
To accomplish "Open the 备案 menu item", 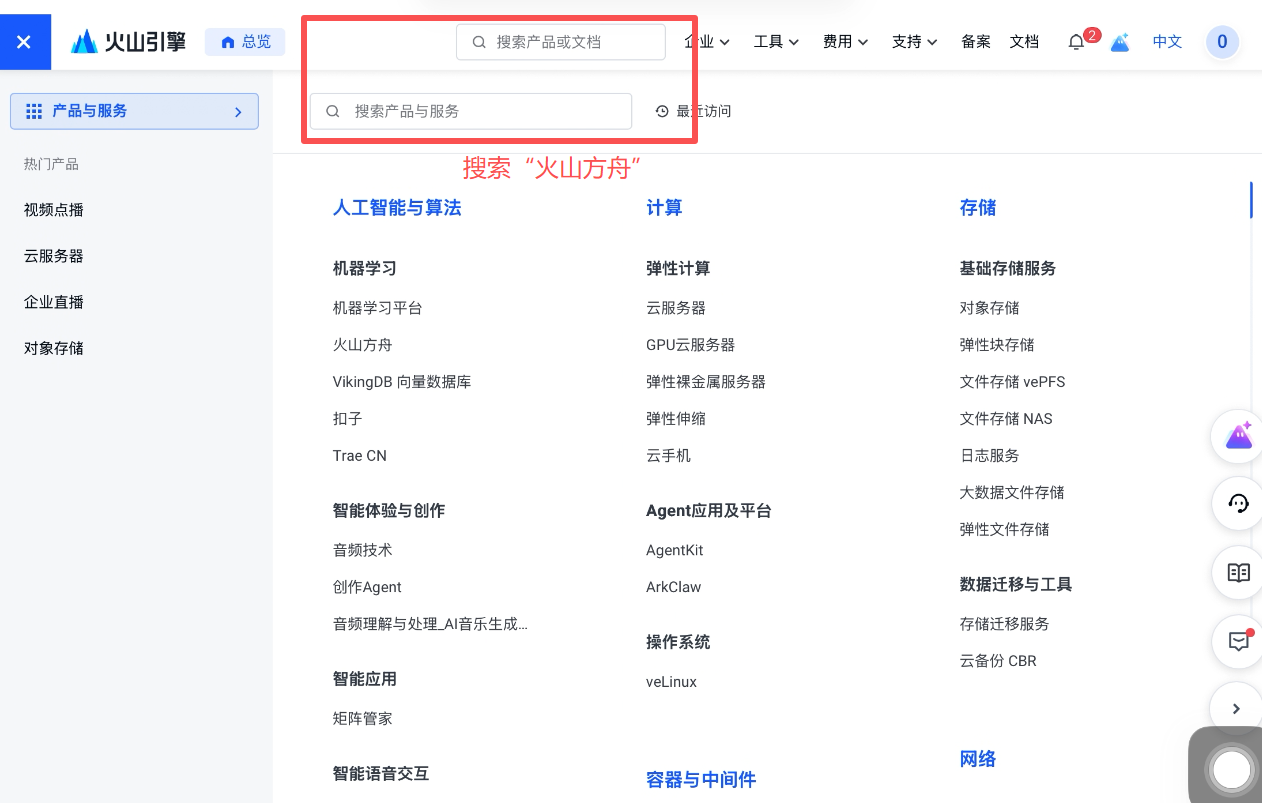I will click(x=976, y=42).
